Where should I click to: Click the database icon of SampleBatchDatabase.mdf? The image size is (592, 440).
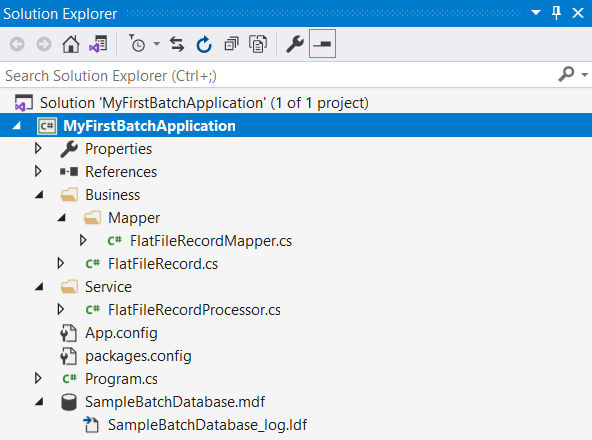point(69,402)
